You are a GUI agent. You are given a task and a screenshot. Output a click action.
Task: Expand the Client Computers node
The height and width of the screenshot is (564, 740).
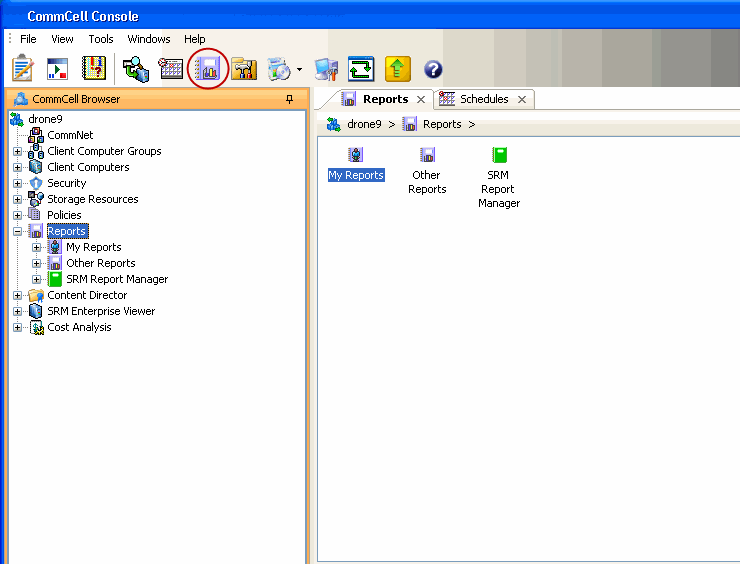pyautogui.click(x=17, y=168)
